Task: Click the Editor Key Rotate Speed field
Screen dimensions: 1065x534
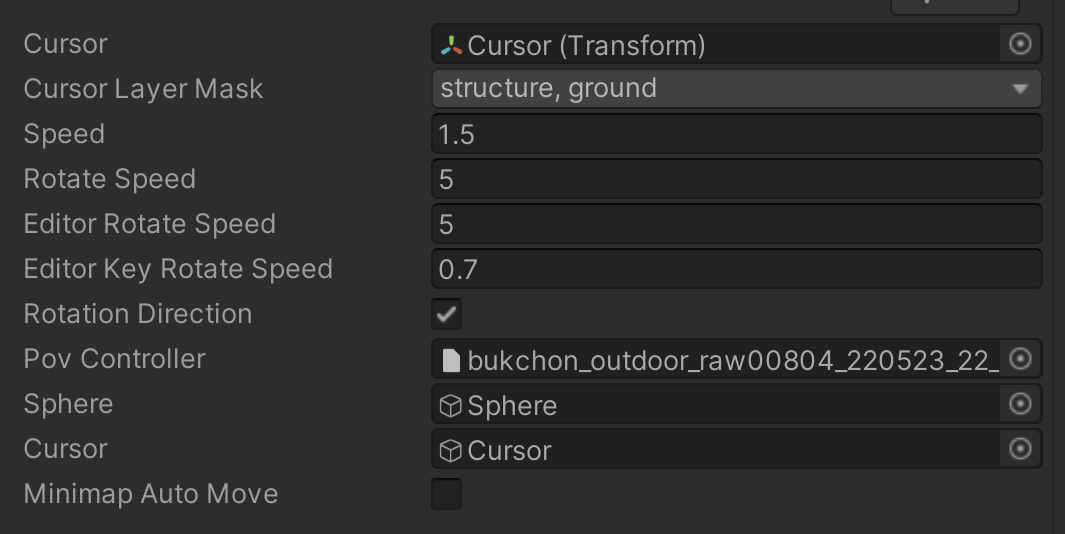Action: tap(736, 269)
